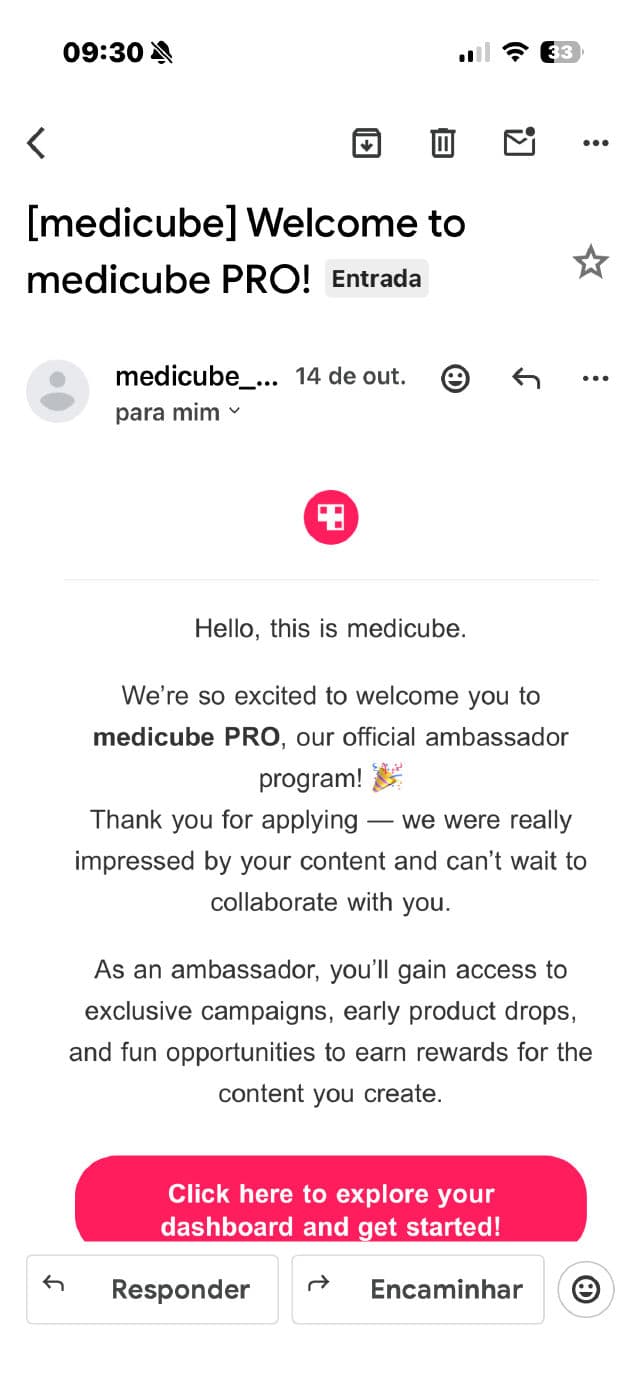
Task: Click the pink medicube logo
Action: coord(331,517)
